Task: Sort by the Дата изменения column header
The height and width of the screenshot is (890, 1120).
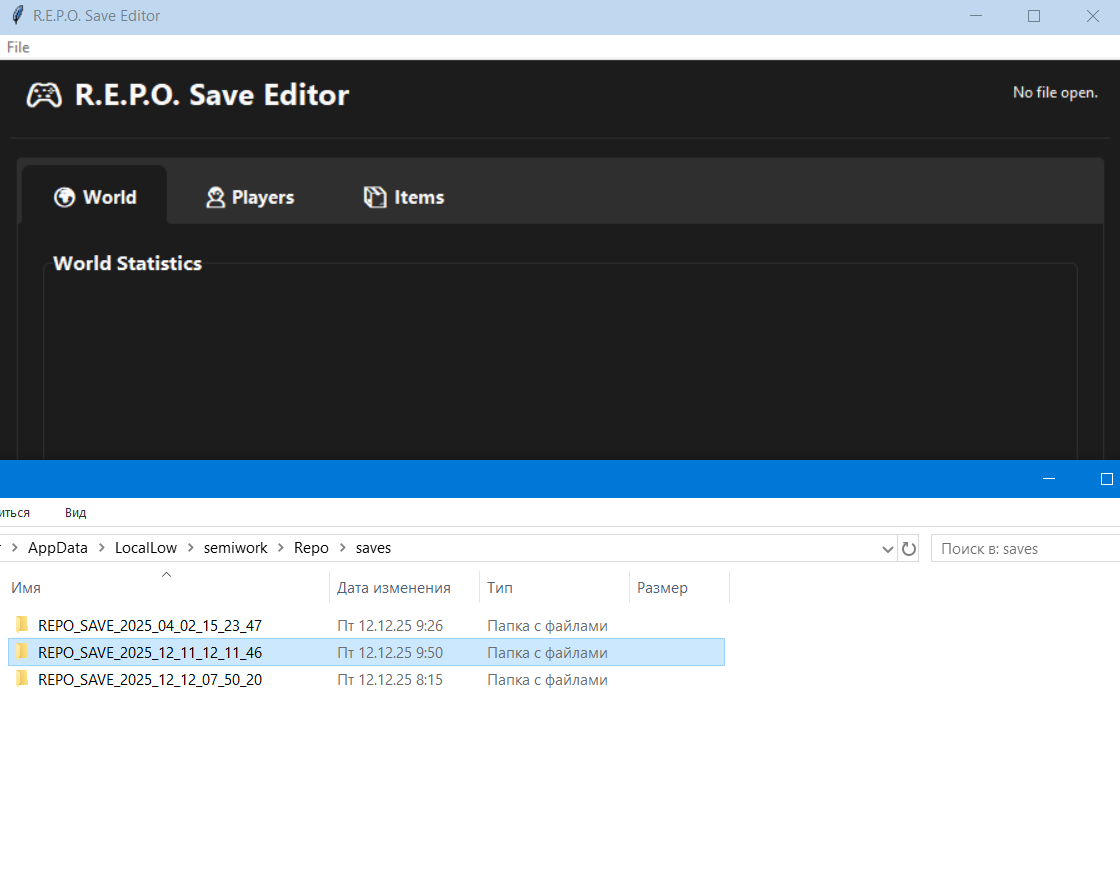Action: pos(394,588)
